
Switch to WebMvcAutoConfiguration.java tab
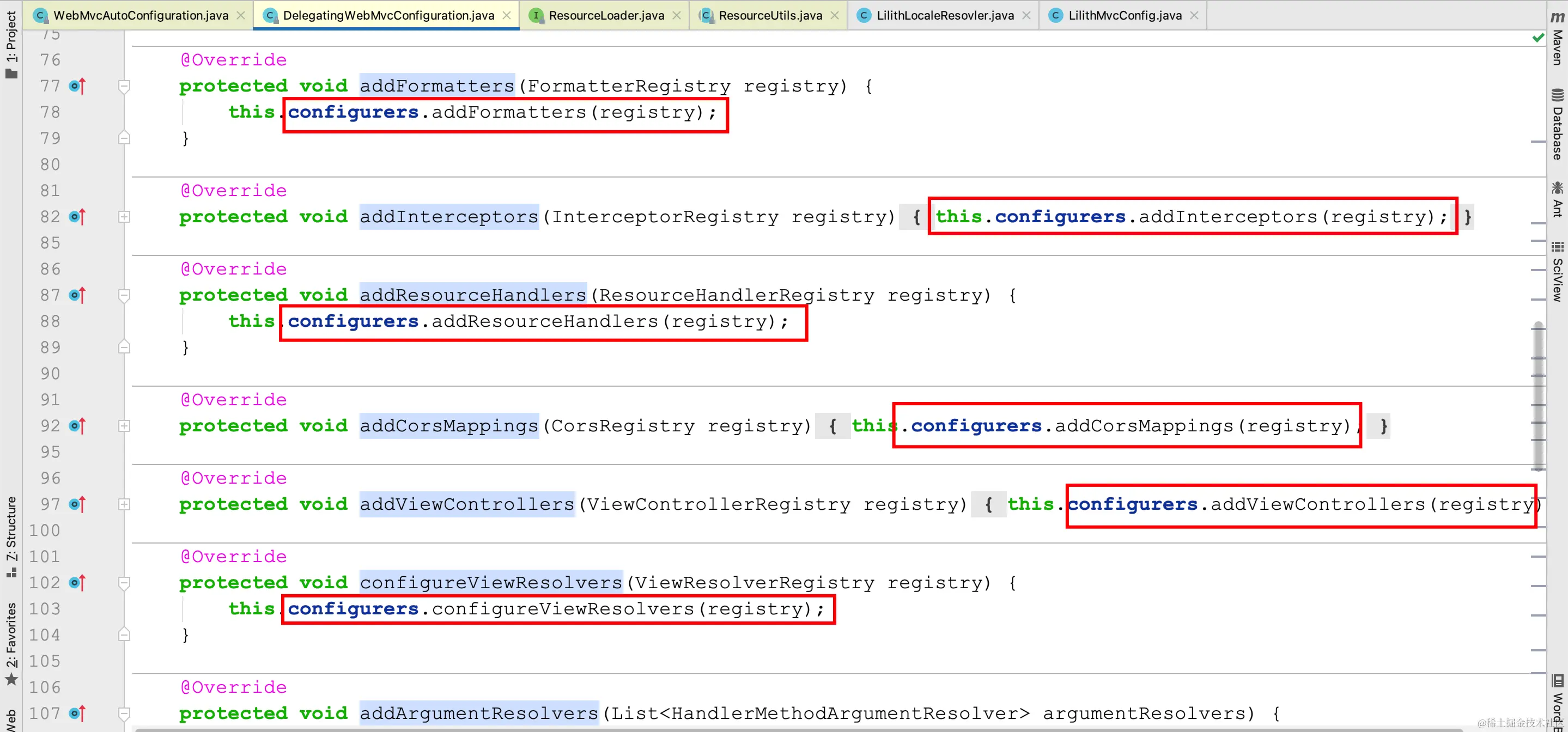click(140, 15)
